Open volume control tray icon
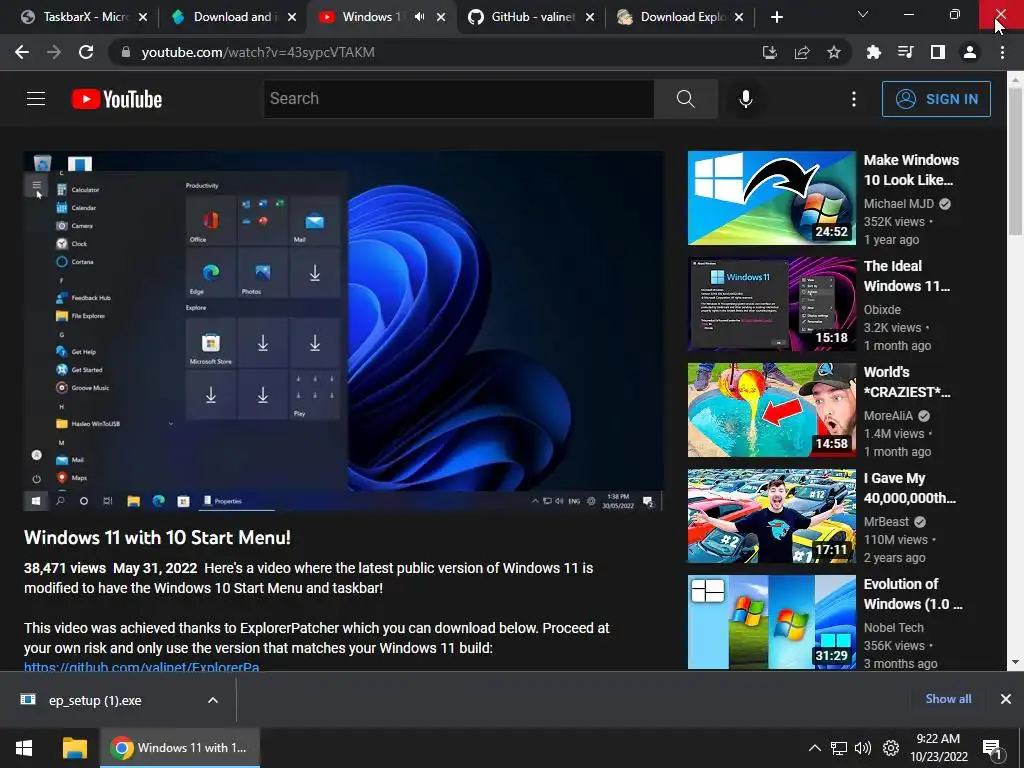The width and height of the screenshot is (1024, 768). coord(863,748)
